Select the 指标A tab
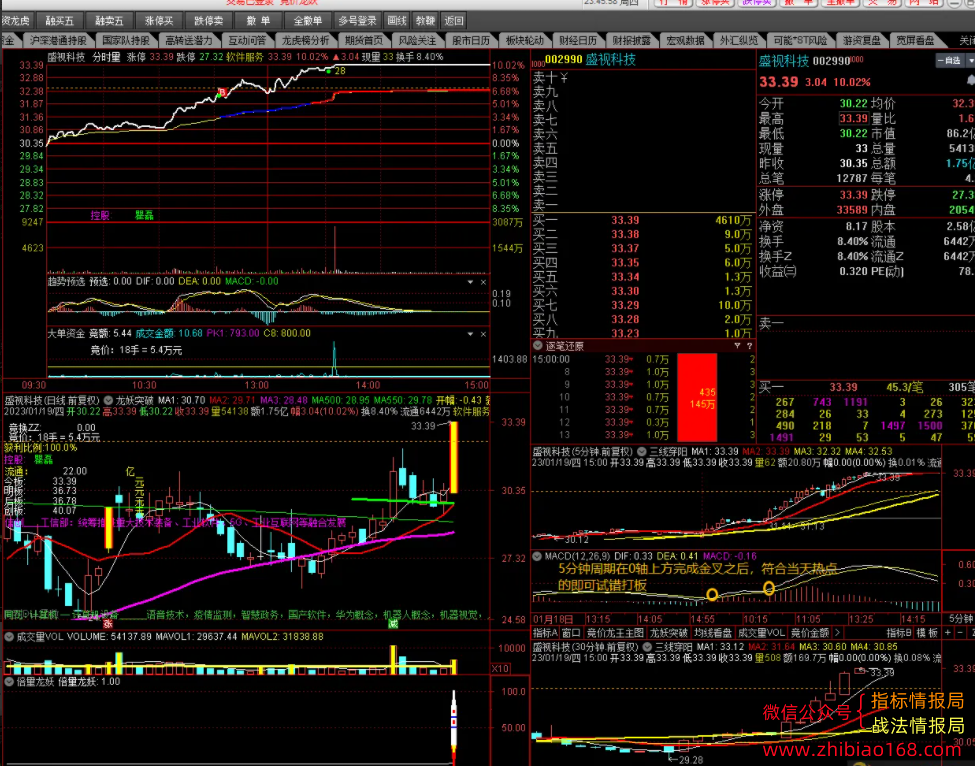Viewport: 975px width, 766px height. pyautogui.click(x=545, y=633)
